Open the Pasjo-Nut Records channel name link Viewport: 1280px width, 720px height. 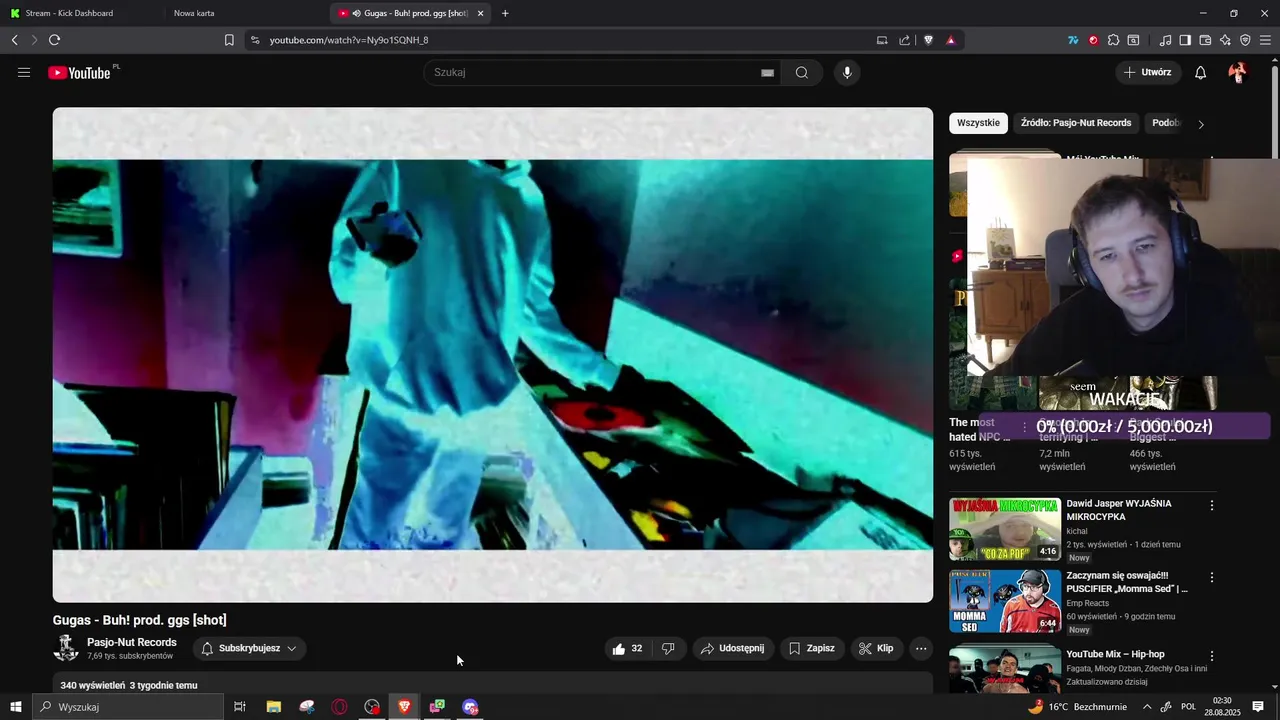pyautogui.click(x=132, y=642)
